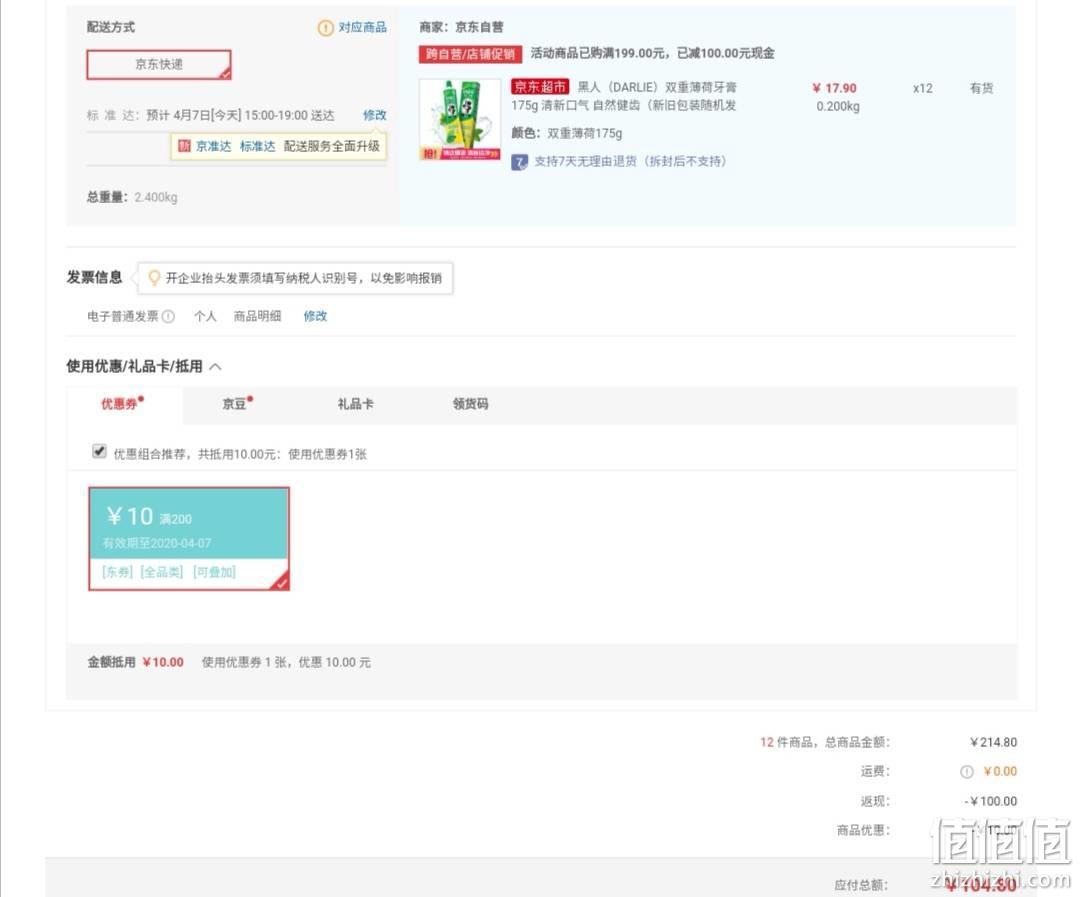
Task: Select the ¥10 满200 coupon card
Action: [x=189, y=539]
